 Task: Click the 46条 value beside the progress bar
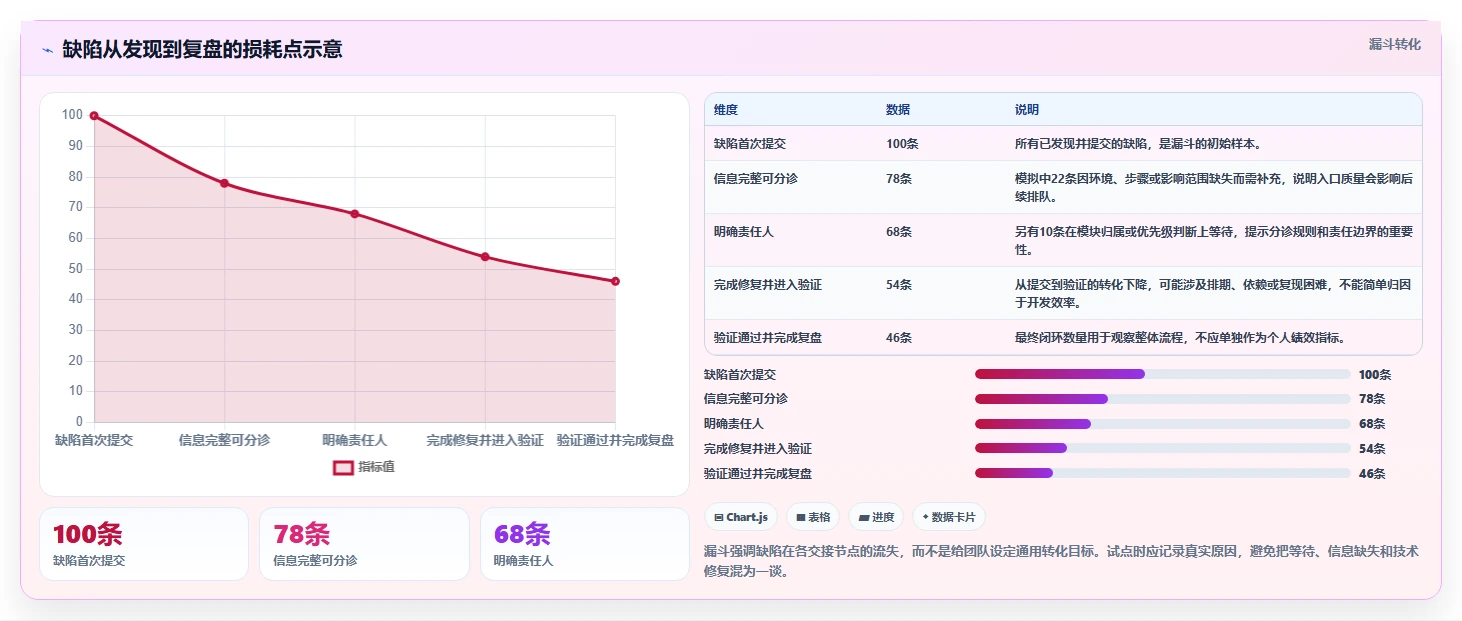click(x=1372, y=474)
